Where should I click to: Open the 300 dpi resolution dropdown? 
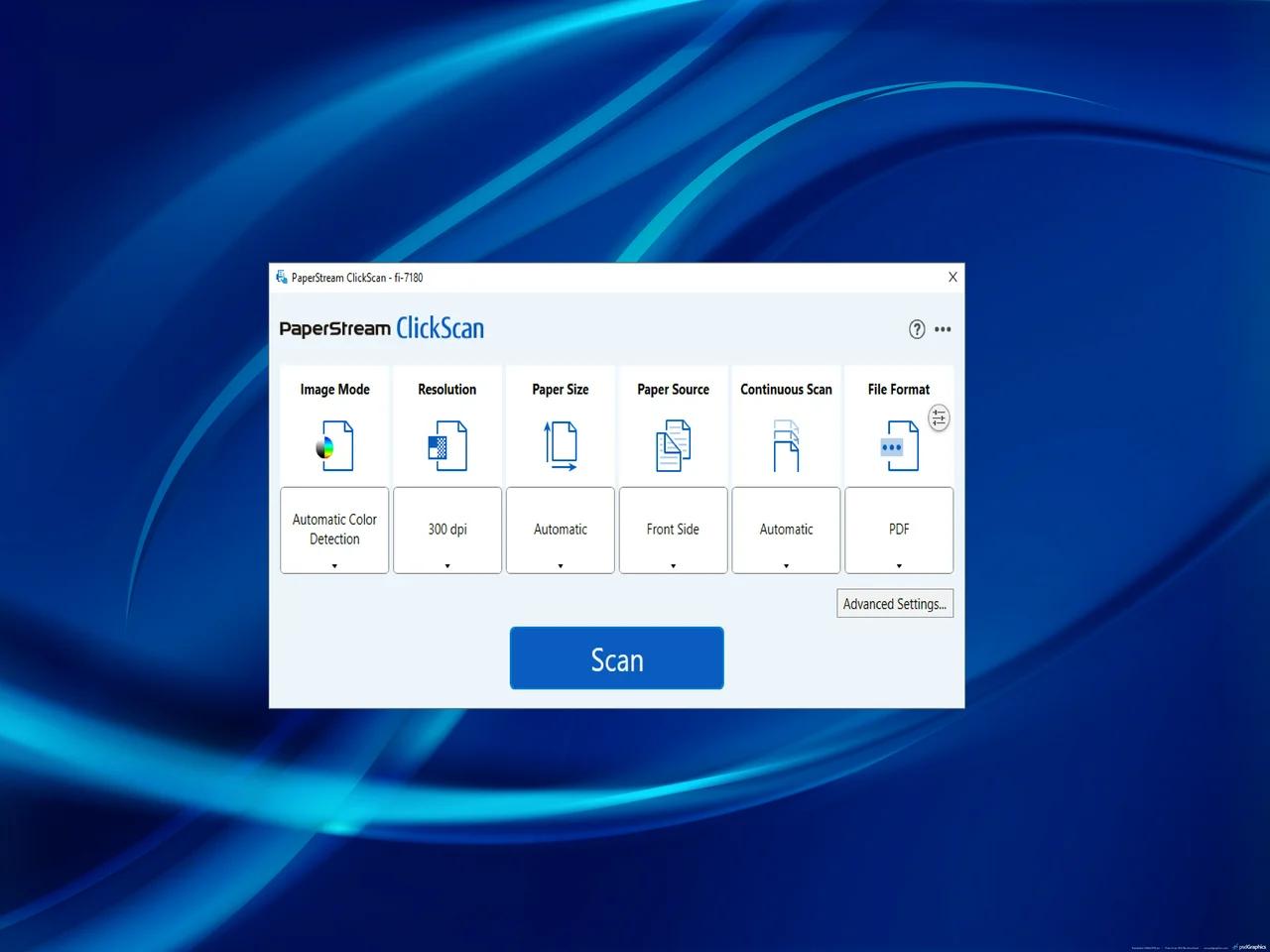[x=447, y=531]
